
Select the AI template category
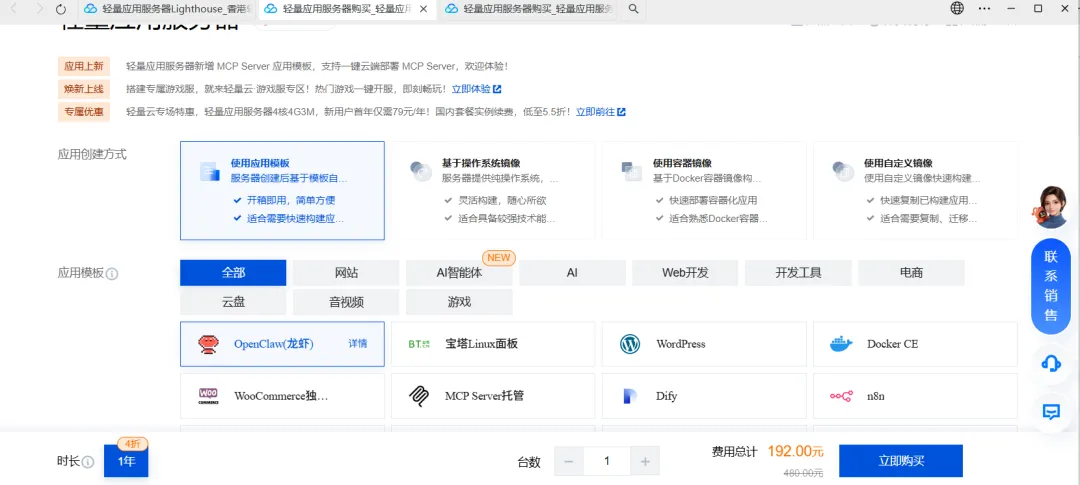572,273
